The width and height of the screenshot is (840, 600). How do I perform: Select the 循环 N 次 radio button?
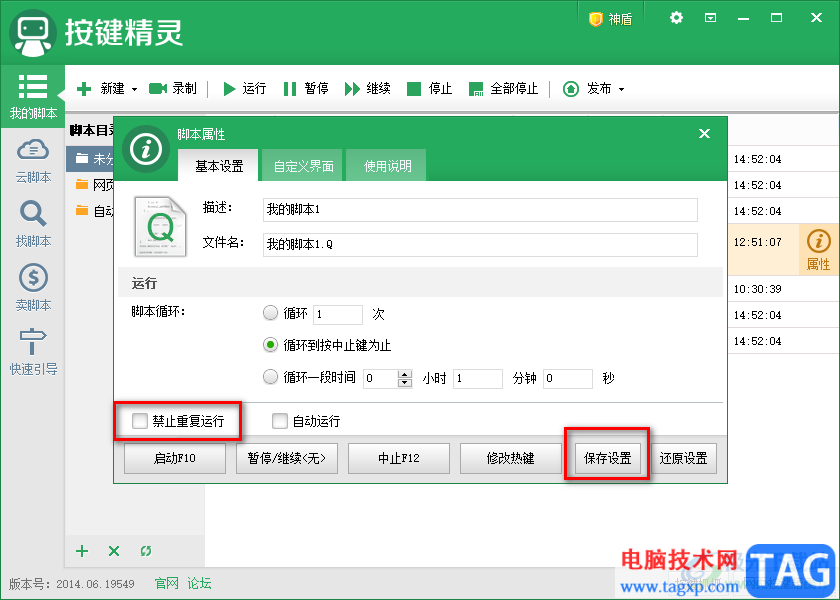pyautogui.click(x=271, y=313)
